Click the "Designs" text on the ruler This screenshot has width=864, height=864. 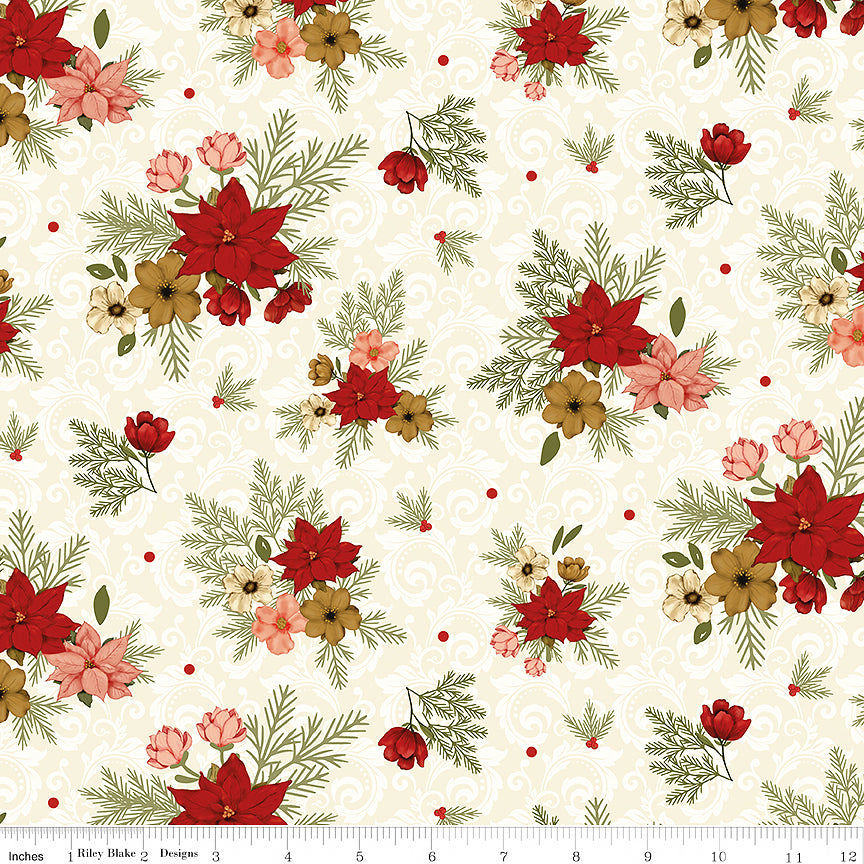178,856
